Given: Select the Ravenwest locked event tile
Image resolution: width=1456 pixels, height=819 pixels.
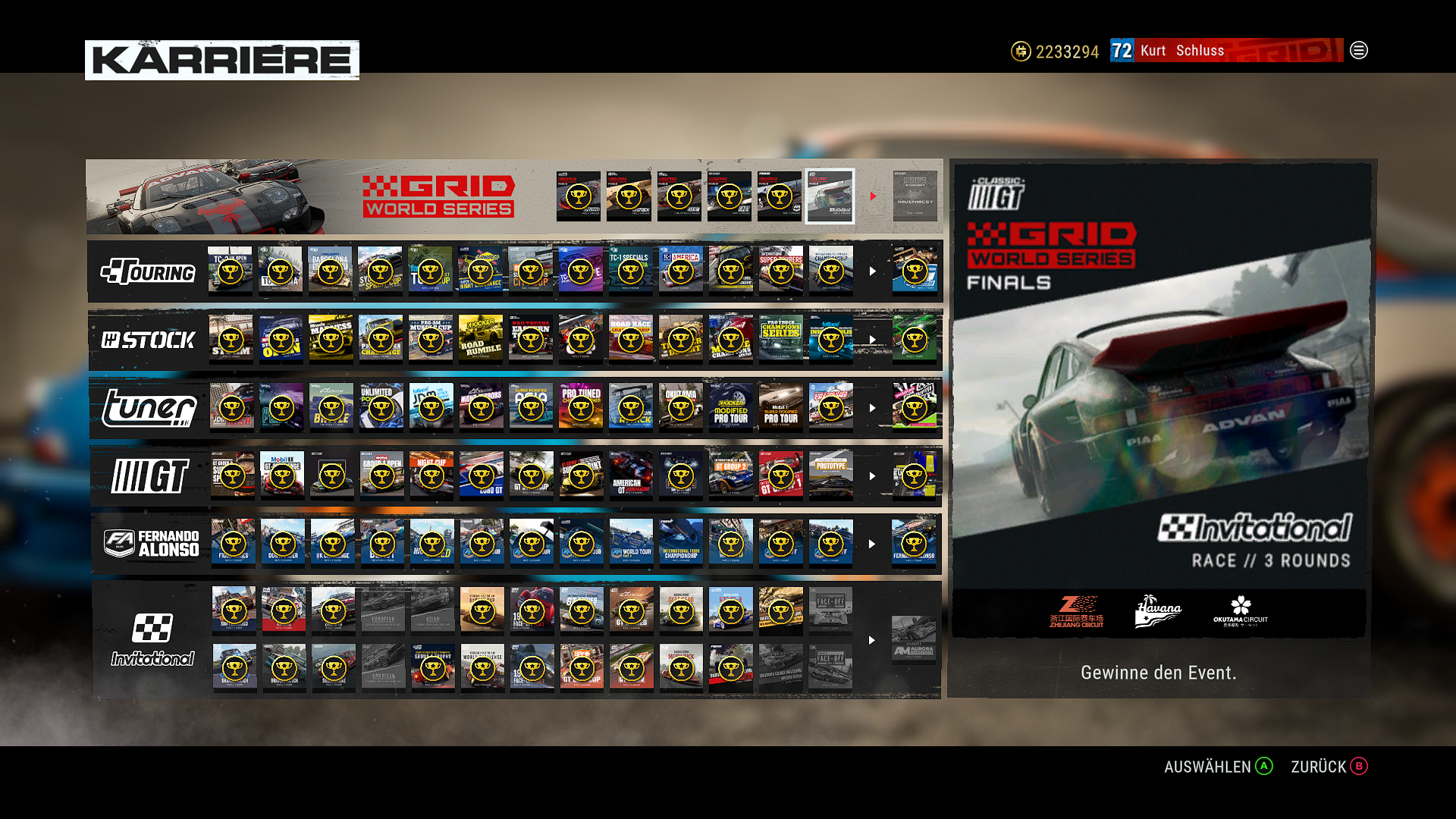Looking at the screenshot, I should 914,196.
